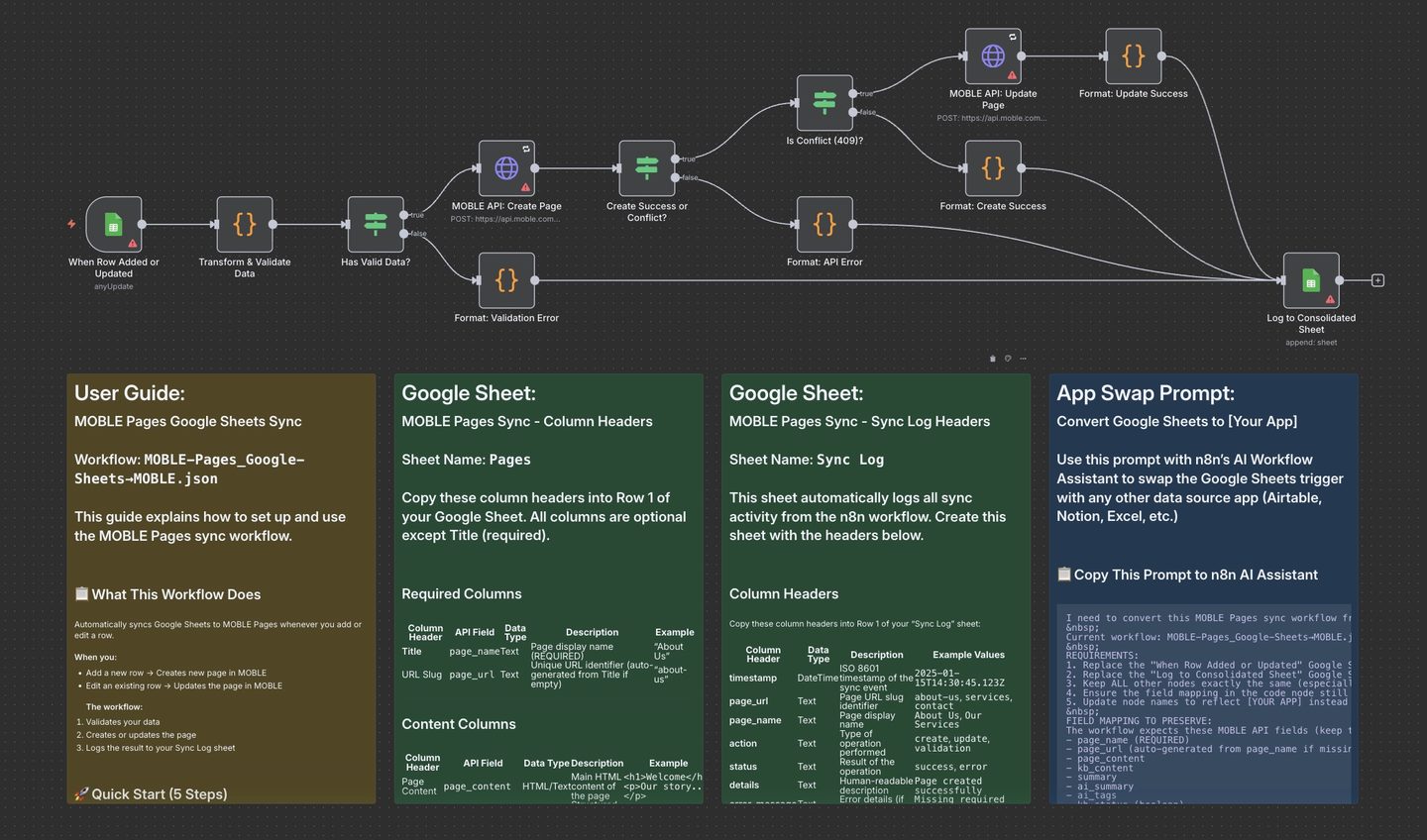Delete sticky note using the trash icon
The height and width of the screenshot is (840, 1427).
(992, 359)
